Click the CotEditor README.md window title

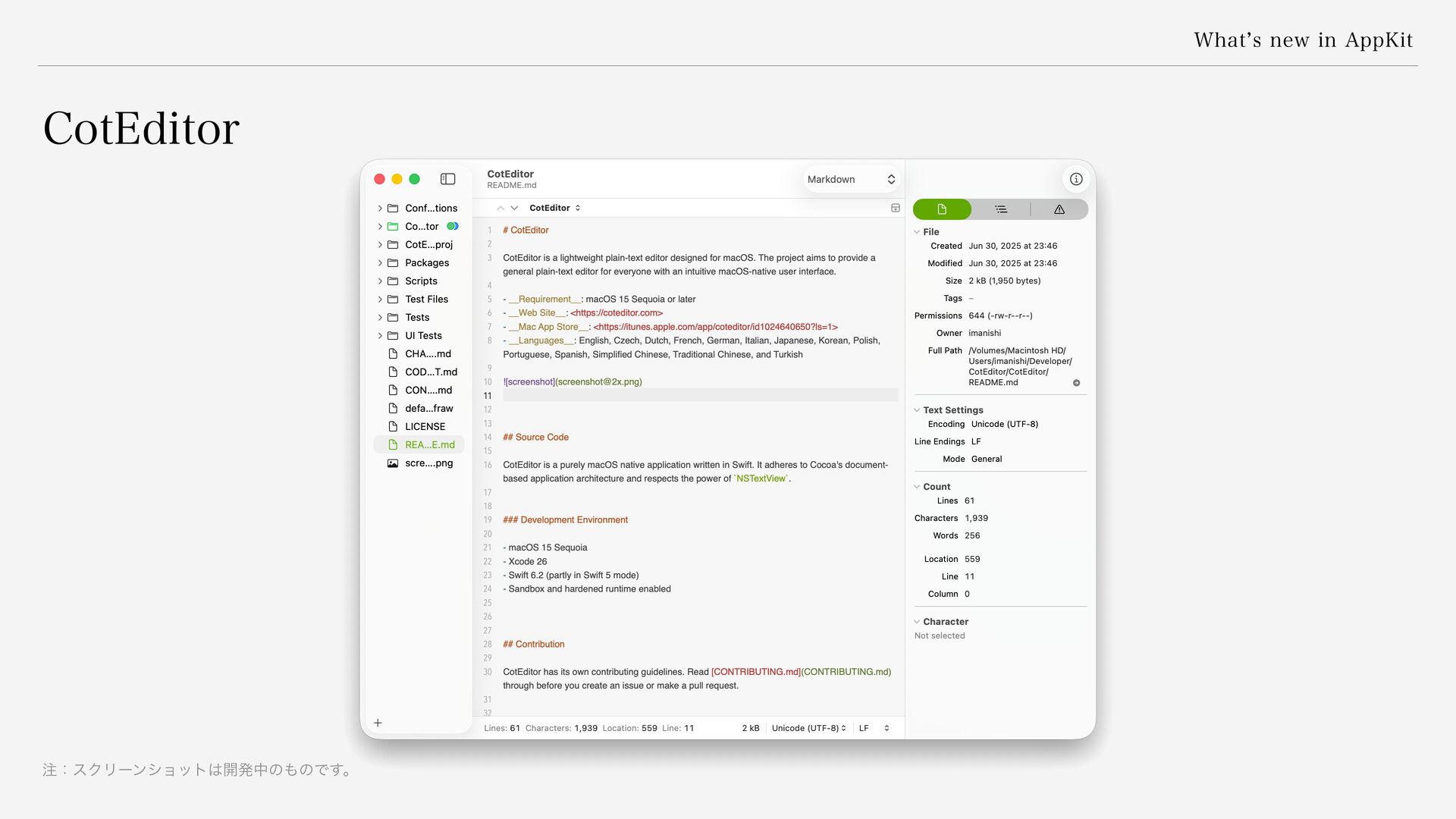512,179
